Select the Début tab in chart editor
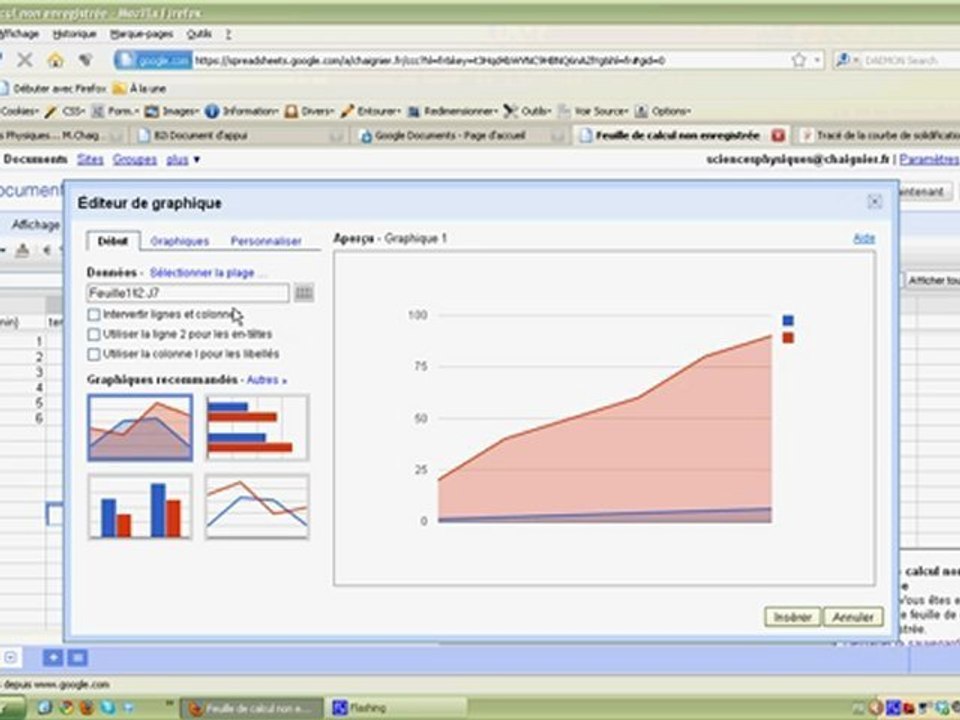The height and width of the screenshot is (720, 960). (x=113, y=241)
